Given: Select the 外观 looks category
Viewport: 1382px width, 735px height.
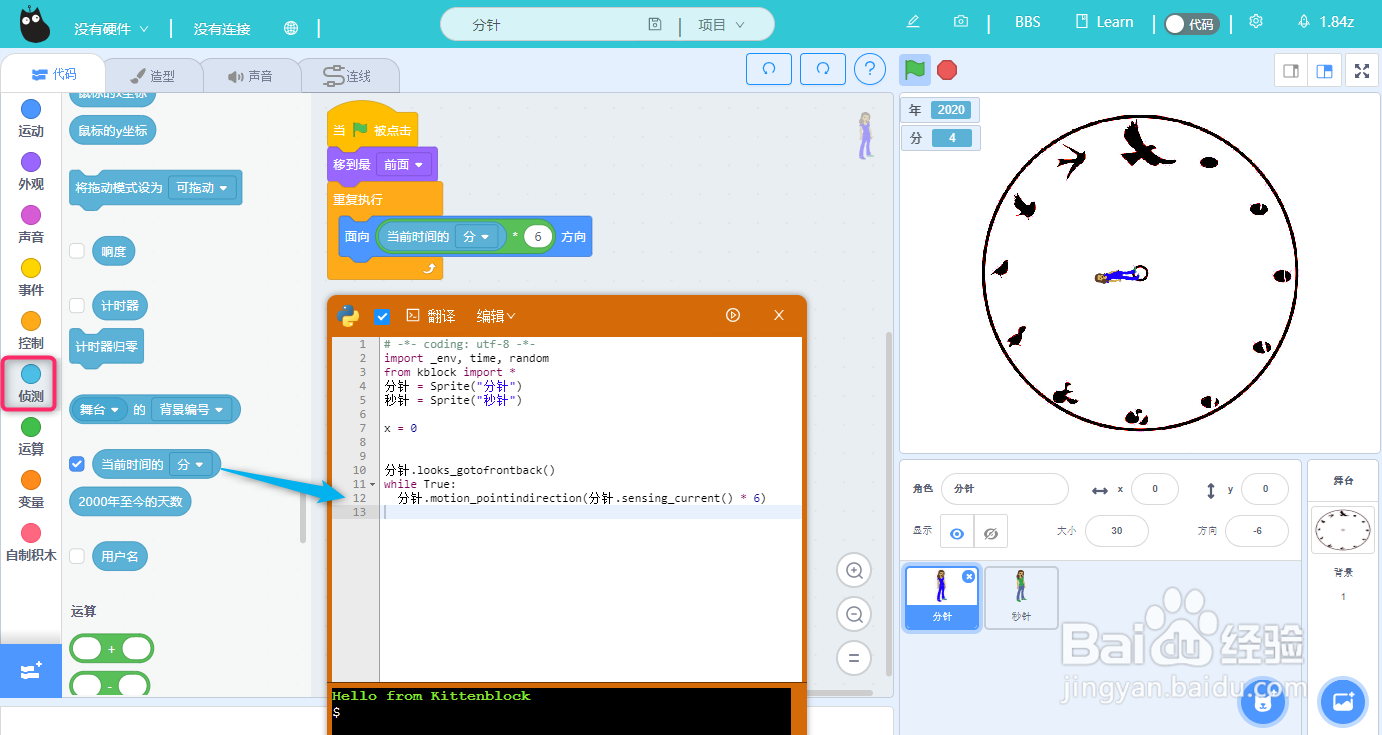Looking at the screenshot, I should 31,171.
